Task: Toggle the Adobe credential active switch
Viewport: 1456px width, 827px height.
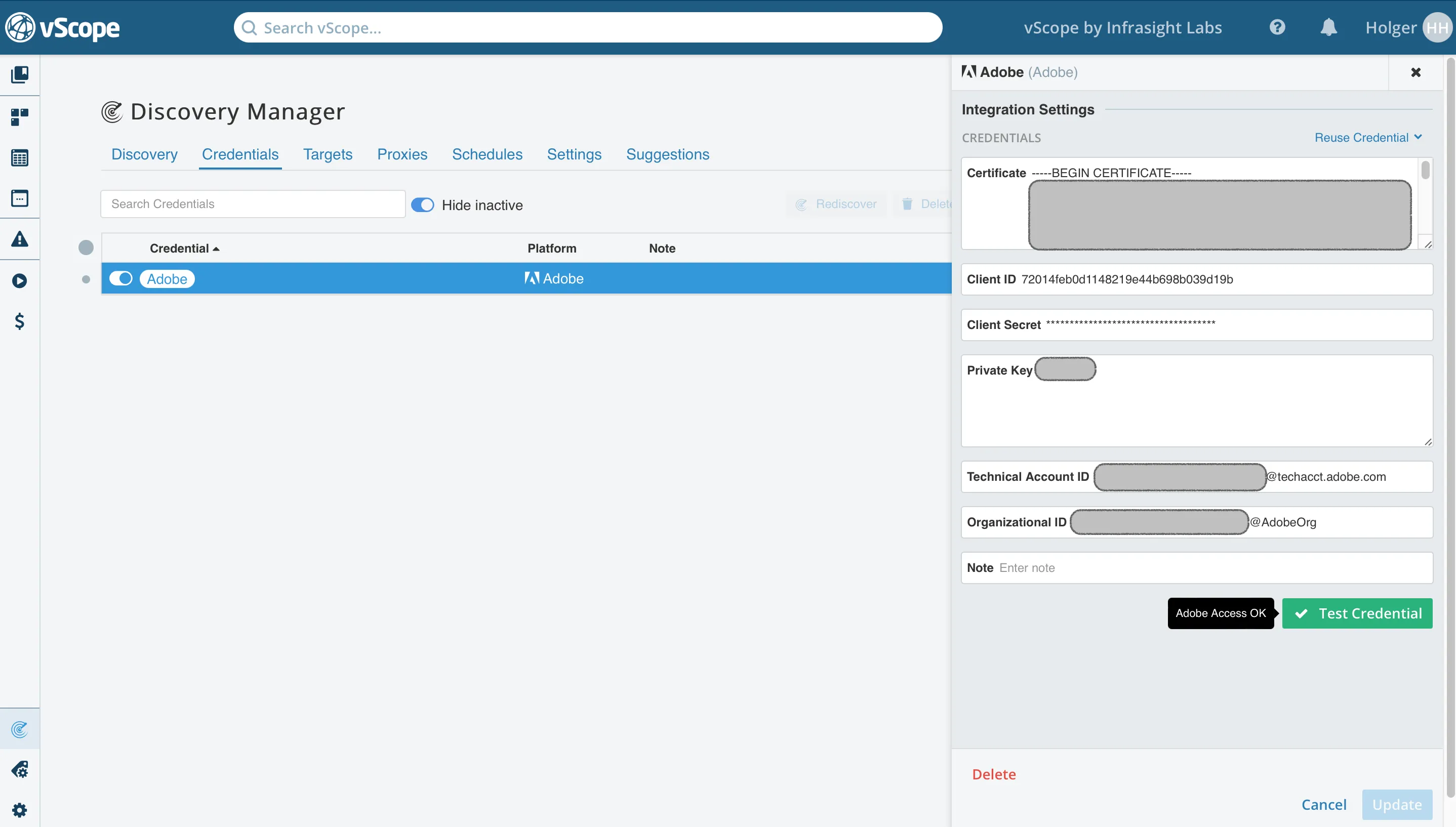Action: (122, 279)
